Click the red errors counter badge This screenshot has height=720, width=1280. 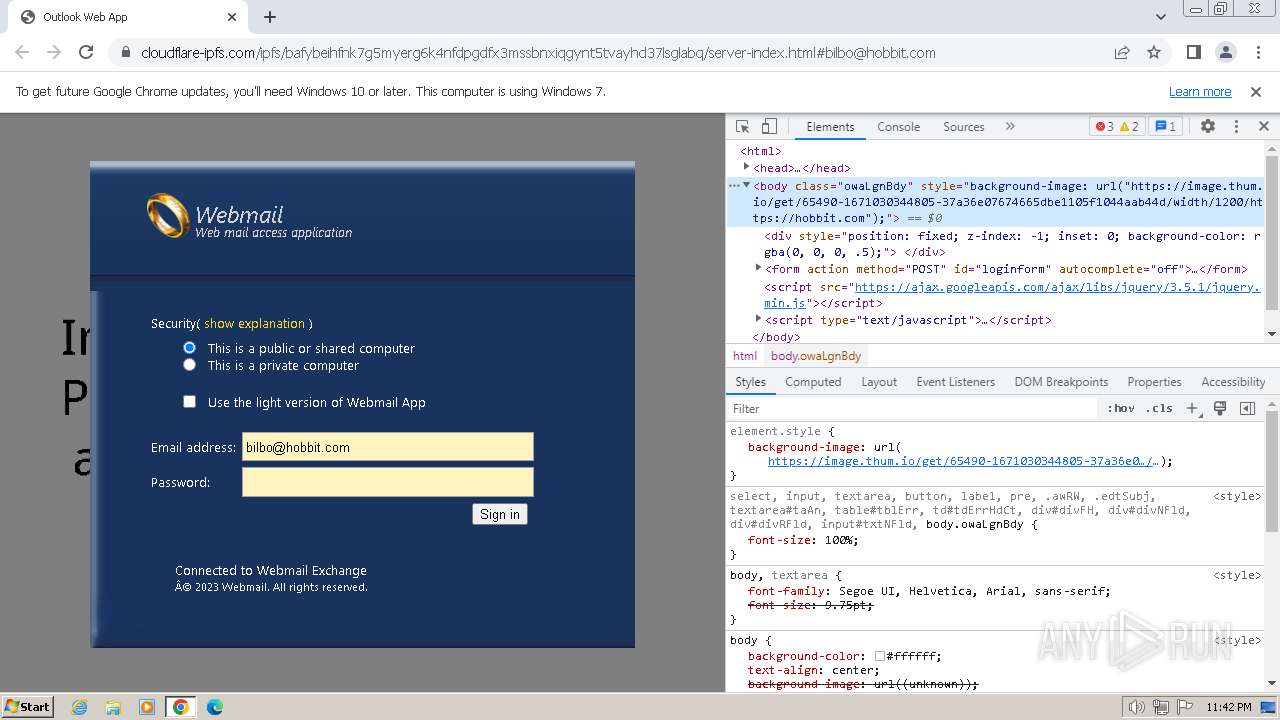tap(1105, 127)
